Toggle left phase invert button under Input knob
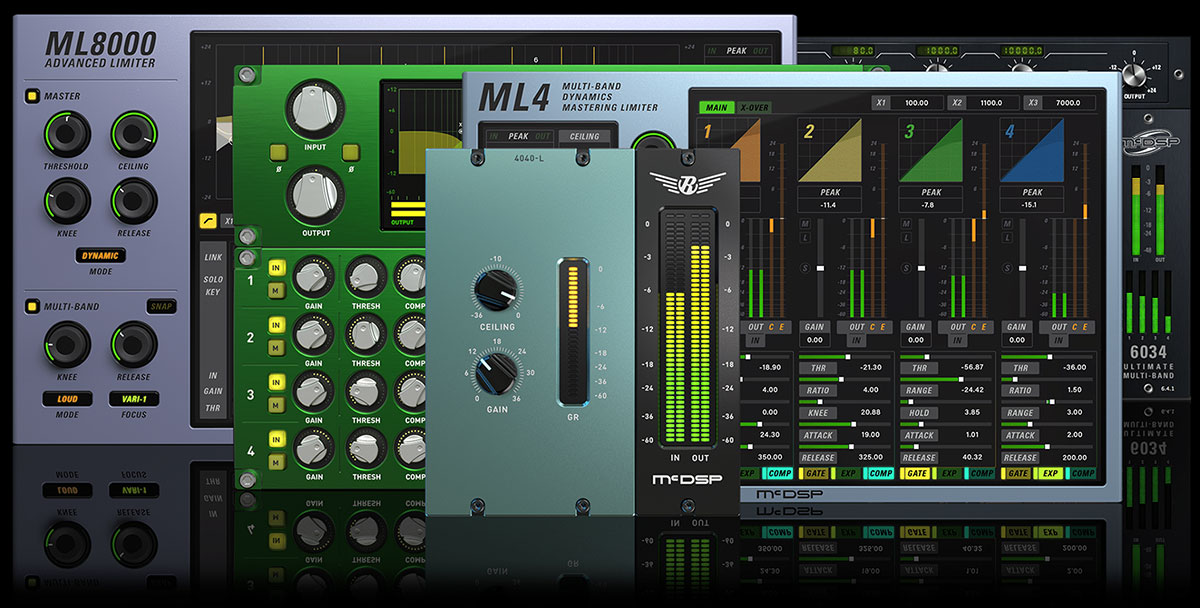Image resolution: width=1200 pixels, height=608 pixels. pos(276,152)
